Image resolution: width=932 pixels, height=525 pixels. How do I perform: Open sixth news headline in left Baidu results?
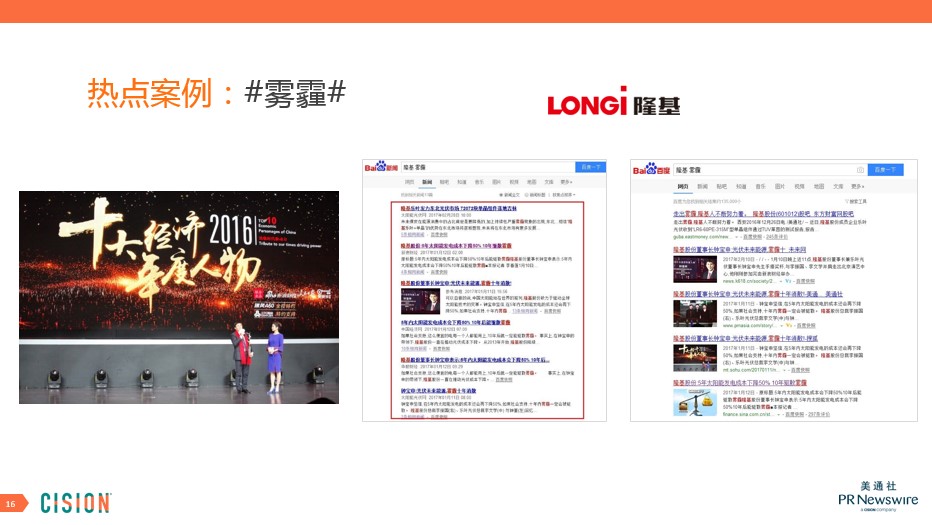[438, 391]
